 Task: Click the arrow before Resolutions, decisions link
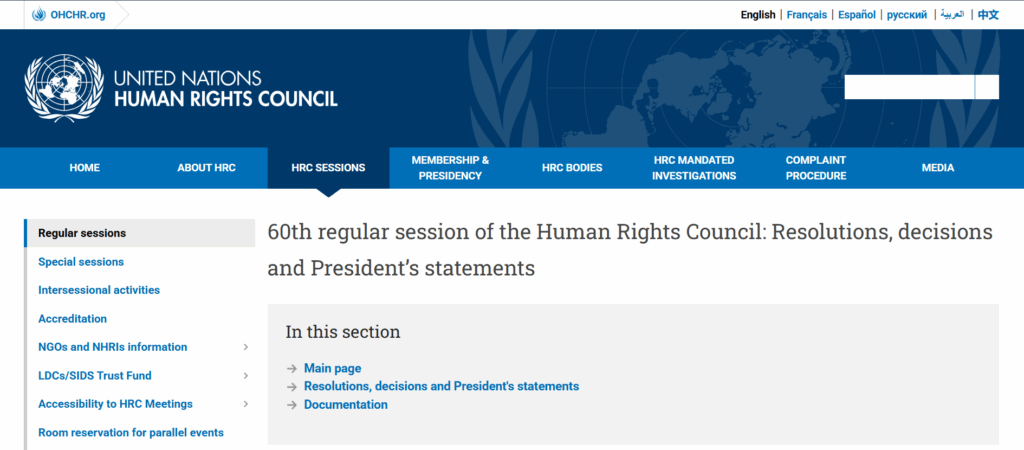point(292,387)
